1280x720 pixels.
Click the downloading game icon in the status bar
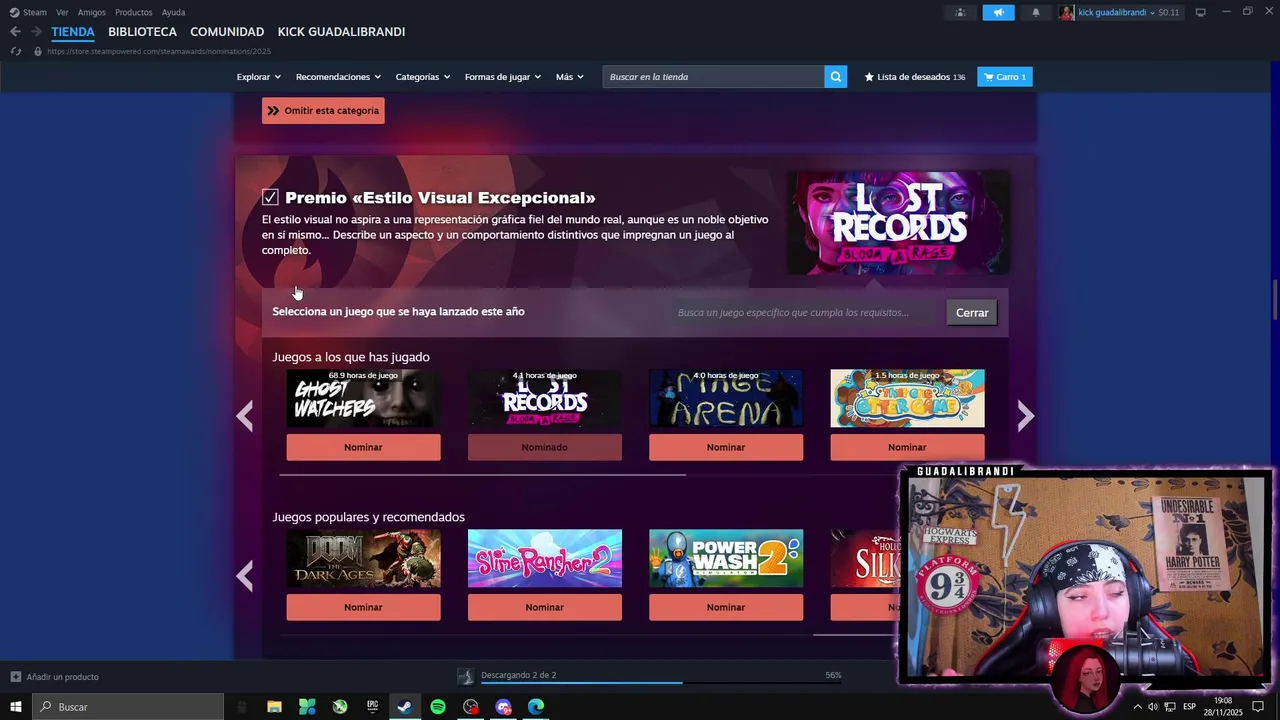click(465, 677)
